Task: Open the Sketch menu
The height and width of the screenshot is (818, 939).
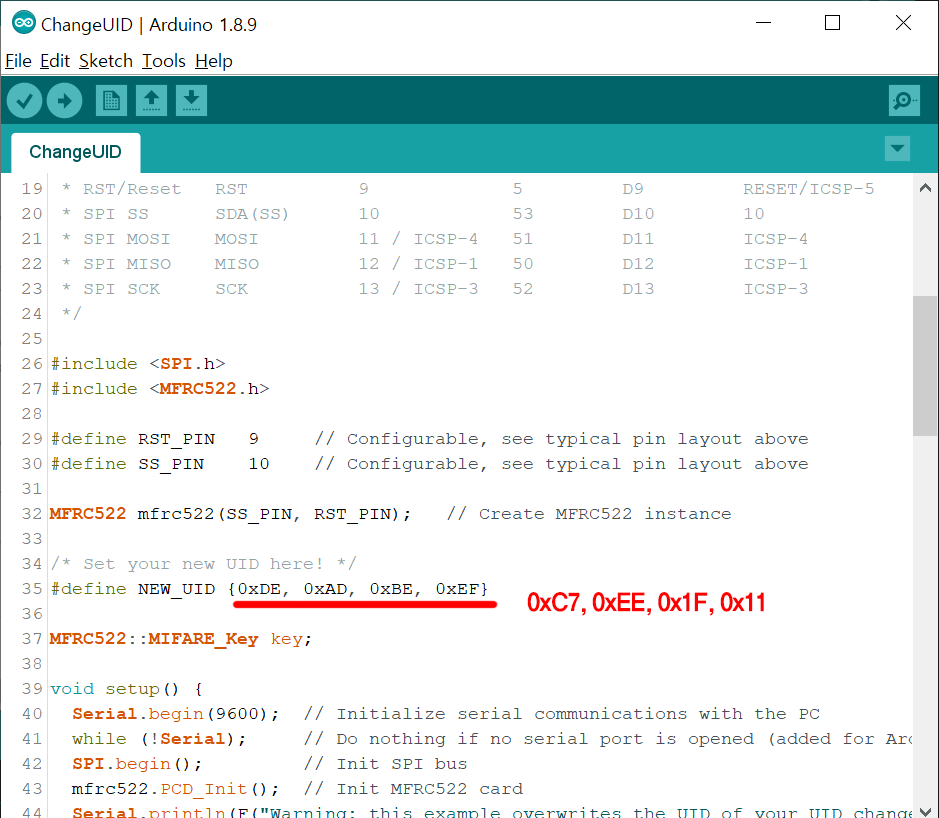Action: tap(106, 61)
